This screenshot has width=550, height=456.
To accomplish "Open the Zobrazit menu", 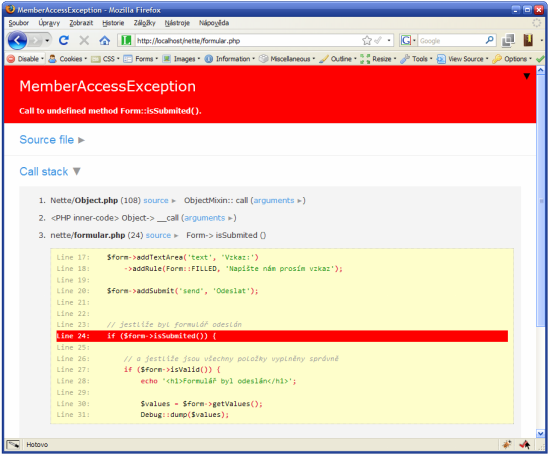I will tap(81, 23).
